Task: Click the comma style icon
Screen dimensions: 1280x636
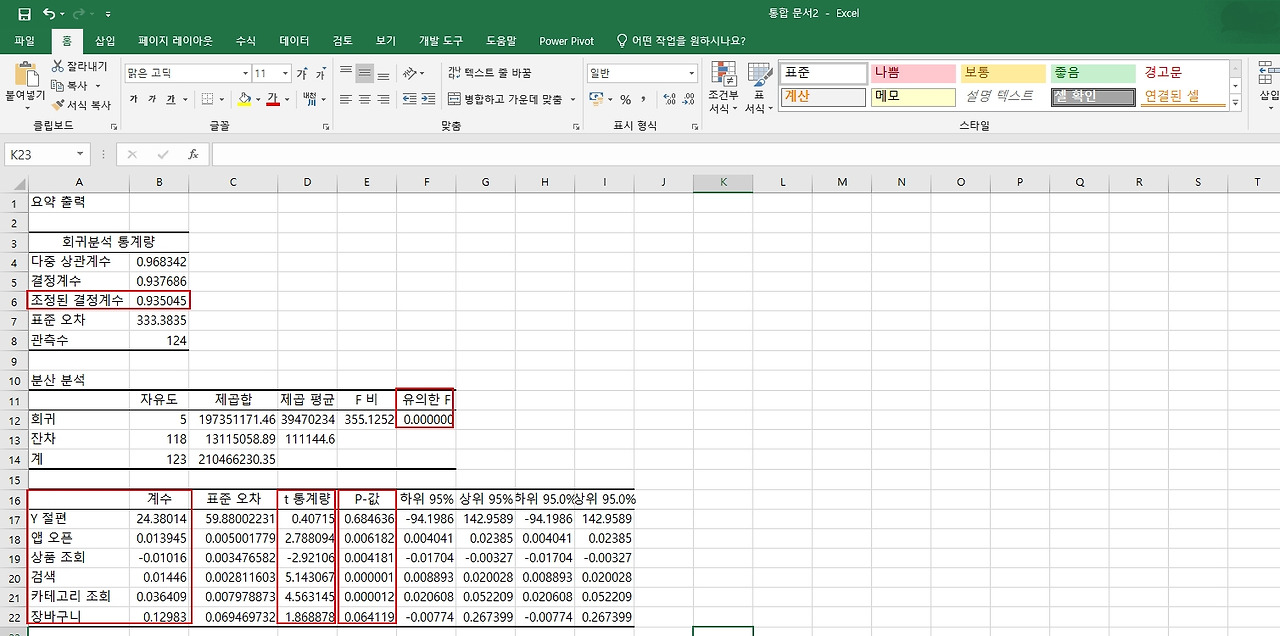Action: (x=642, y=99)
